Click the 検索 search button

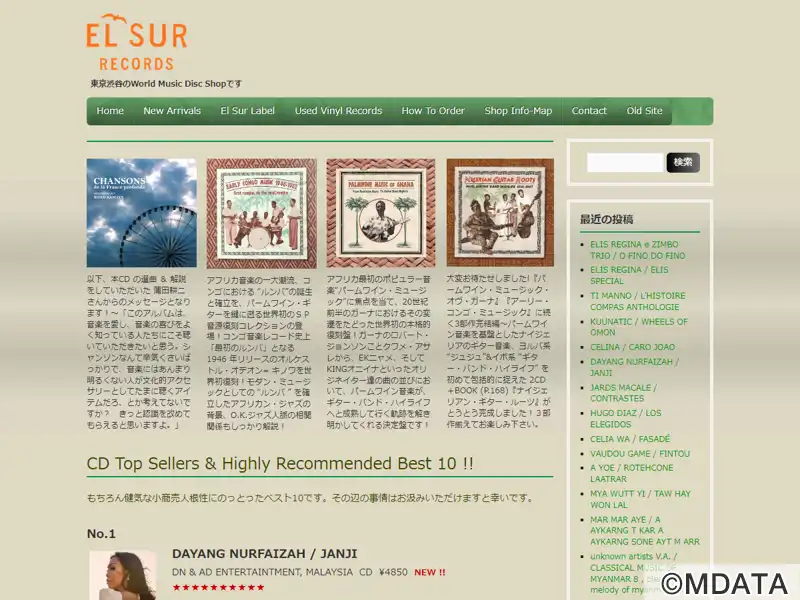[x=683, y=163]
